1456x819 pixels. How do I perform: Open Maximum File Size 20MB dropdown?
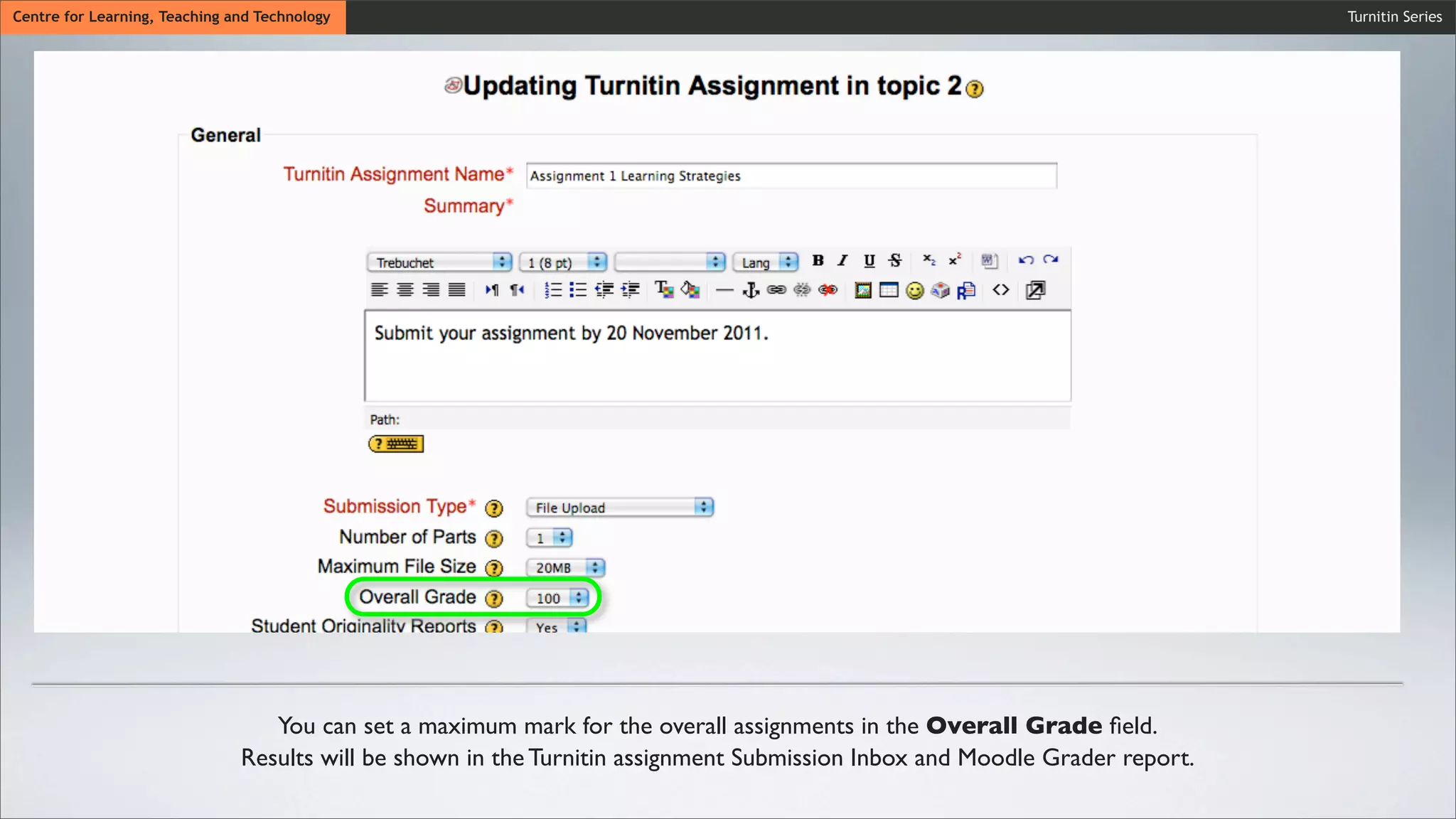click(x=565, y=567)
